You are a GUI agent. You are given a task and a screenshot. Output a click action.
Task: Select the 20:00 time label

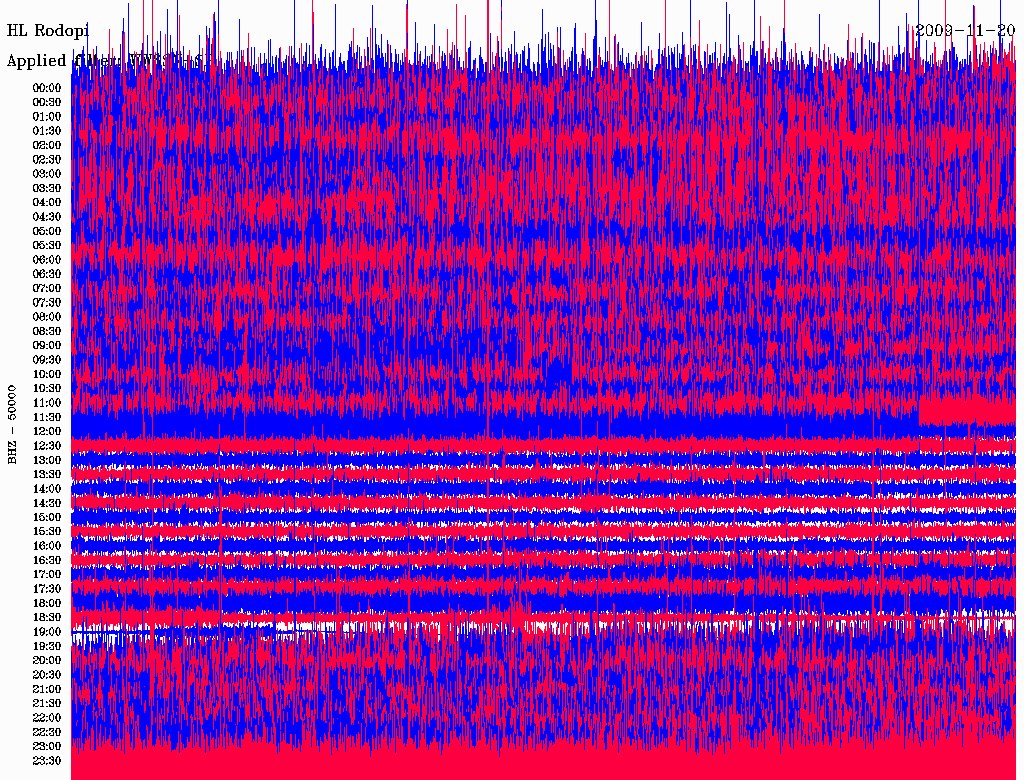47,660
